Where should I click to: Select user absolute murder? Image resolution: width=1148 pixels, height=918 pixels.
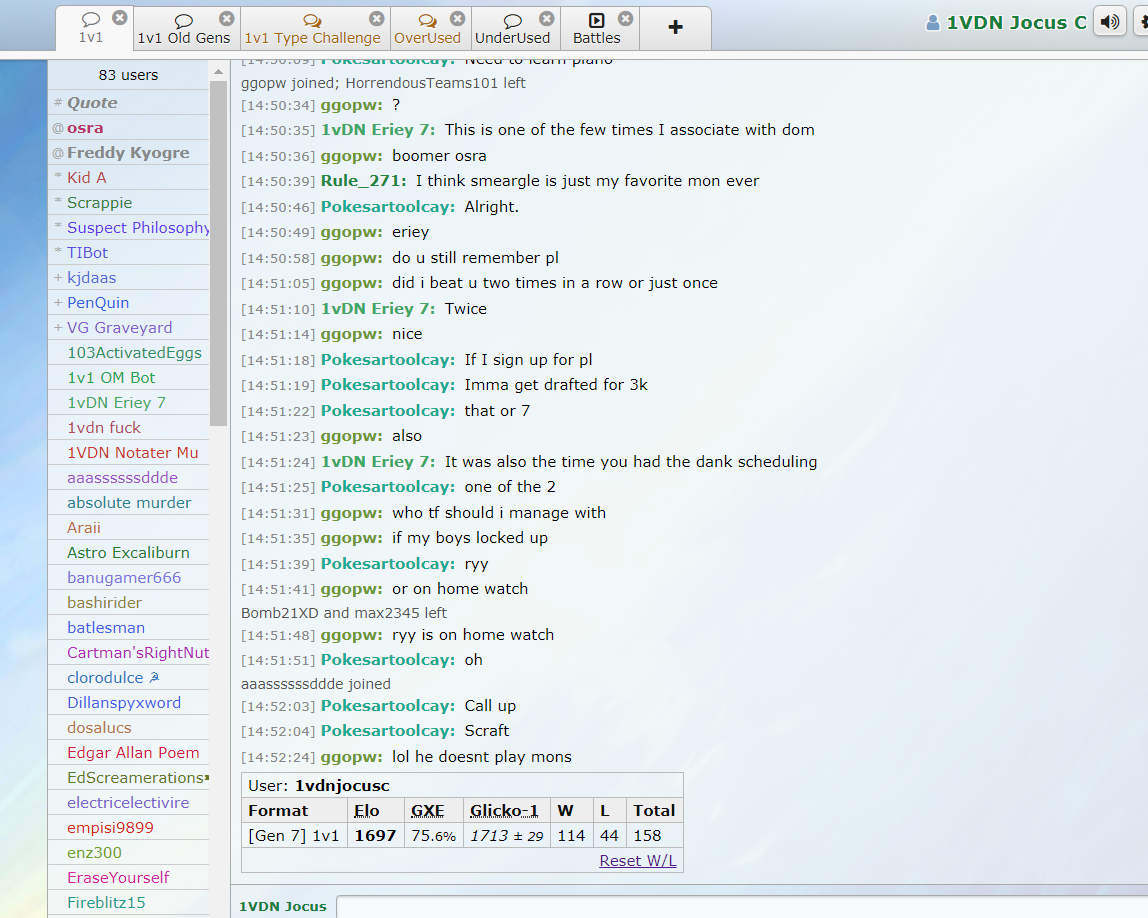129,502
